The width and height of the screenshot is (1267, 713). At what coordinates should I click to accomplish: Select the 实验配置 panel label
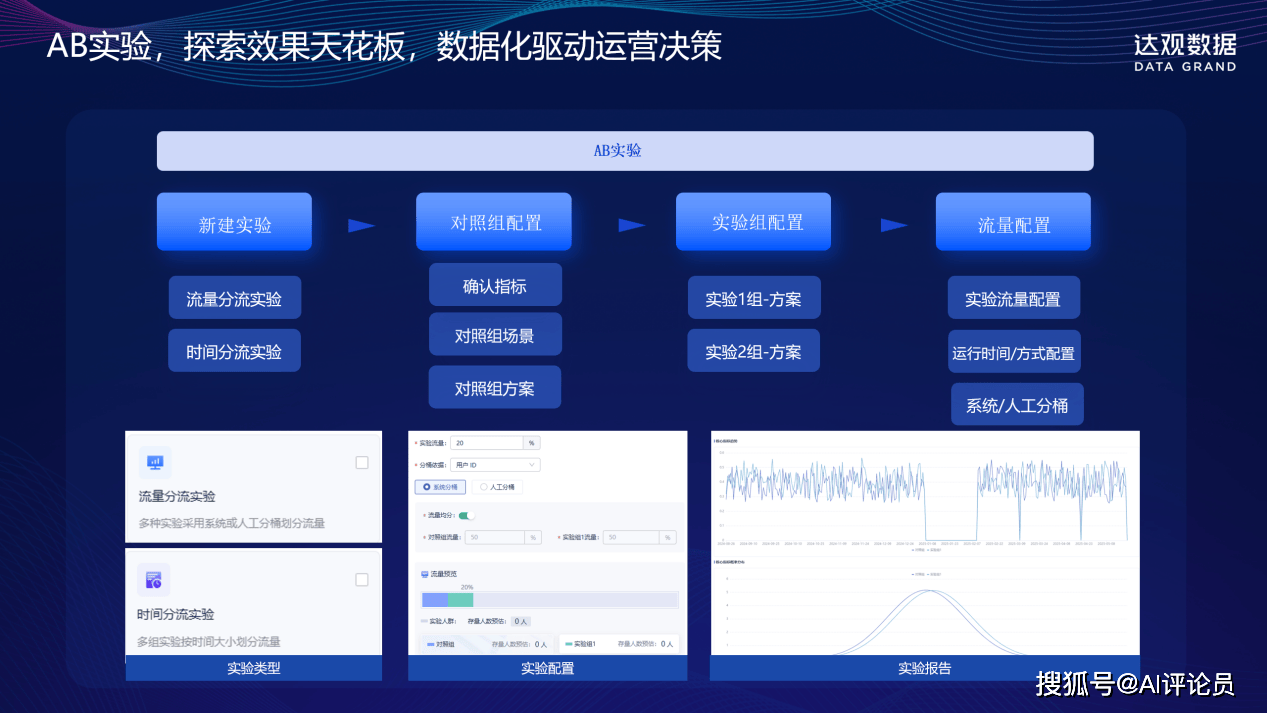coord(547,668)
